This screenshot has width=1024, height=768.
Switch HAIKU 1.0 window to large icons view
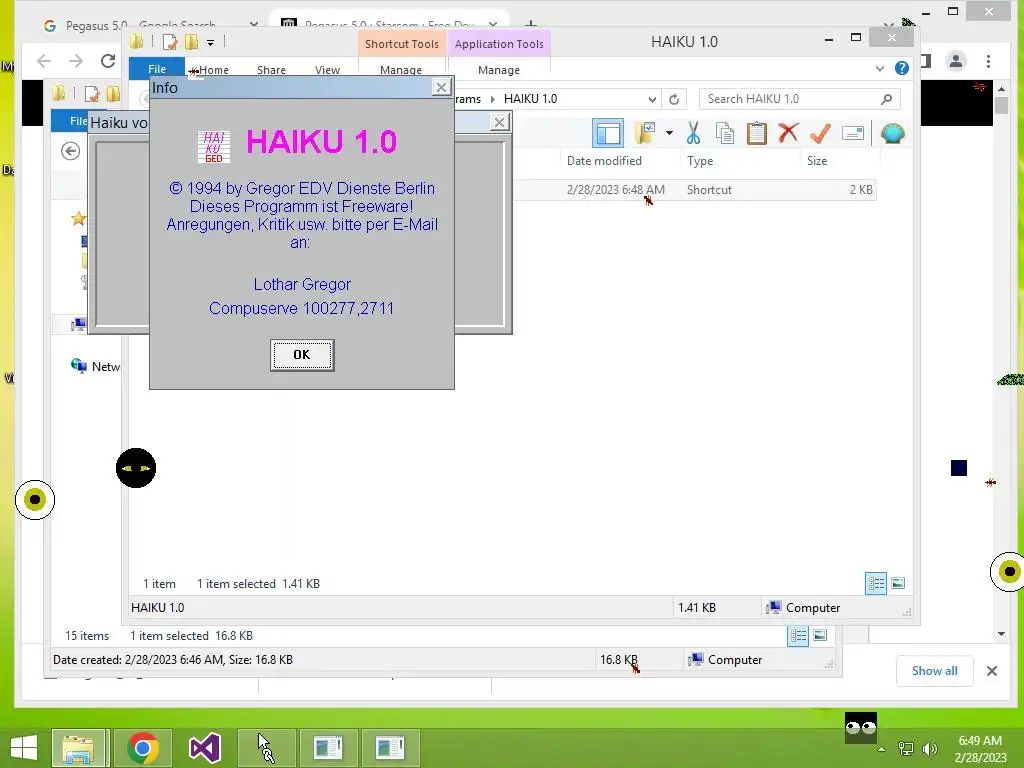coord(898,583)
